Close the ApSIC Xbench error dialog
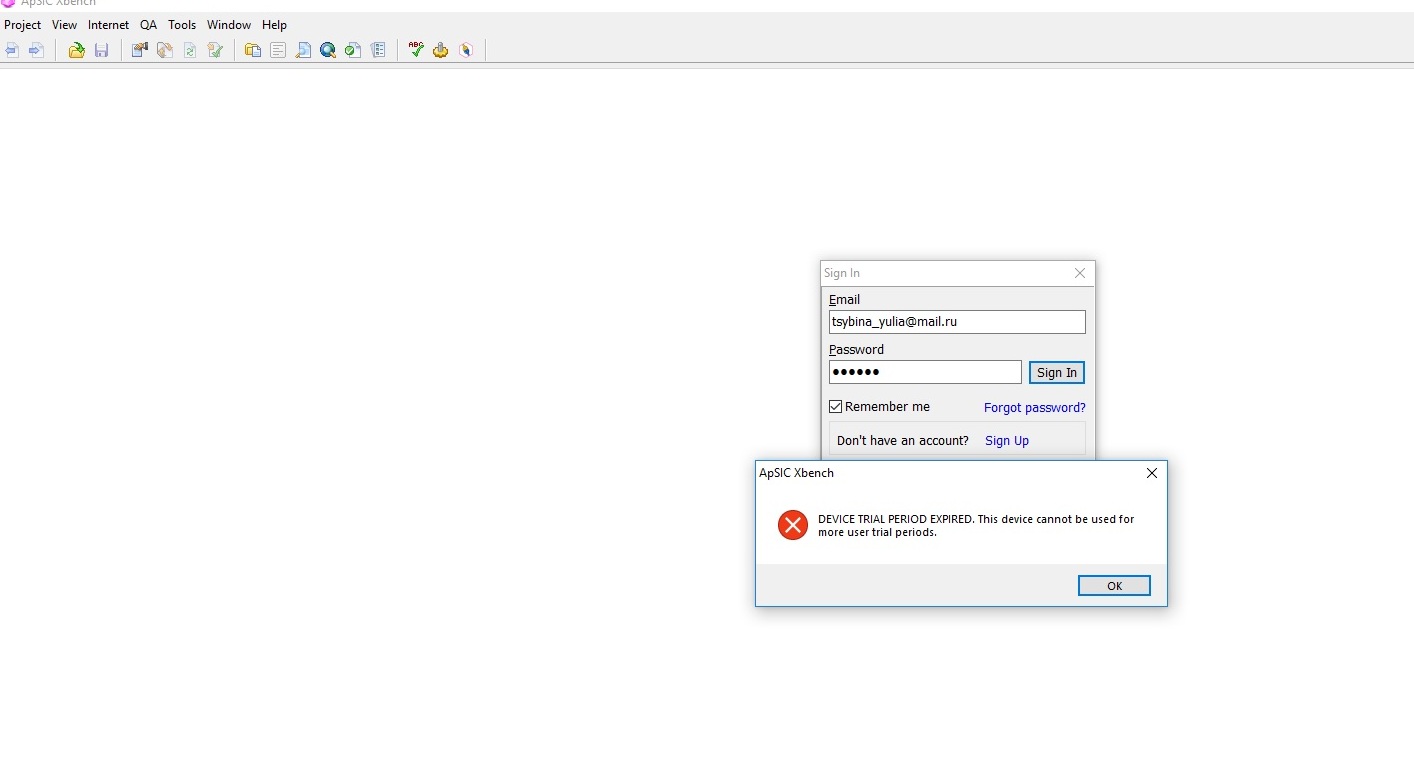This screenshot has height=776, width=1414. point(1152,473)
